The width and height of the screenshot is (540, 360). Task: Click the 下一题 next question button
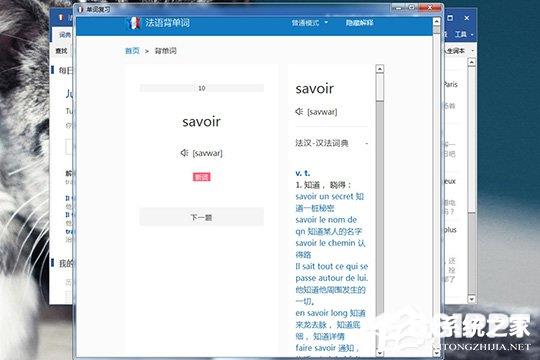201,217
